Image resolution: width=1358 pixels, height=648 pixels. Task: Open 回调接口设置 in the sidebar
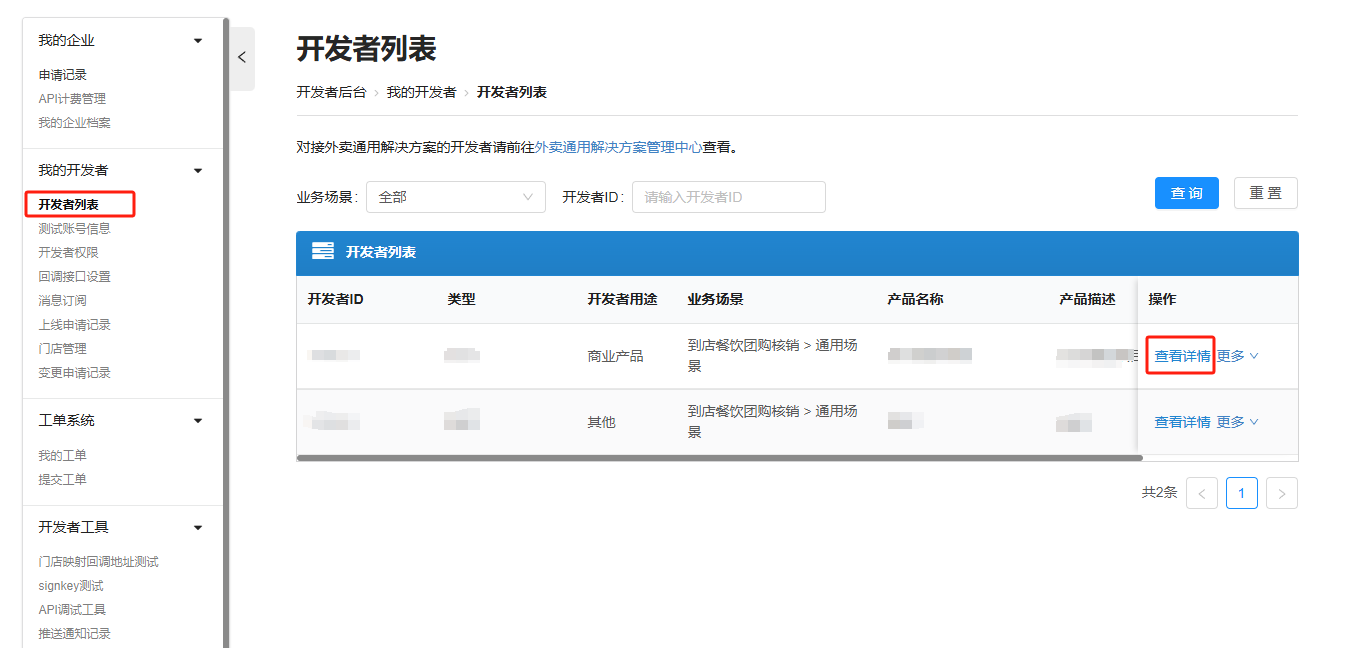tap(74, 277)
